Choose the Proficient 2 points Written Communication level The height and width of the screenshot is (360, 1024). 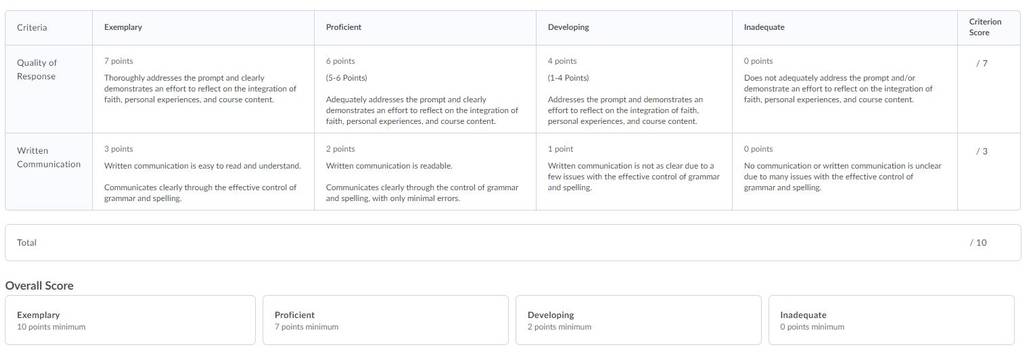click(x=425, y=172)
